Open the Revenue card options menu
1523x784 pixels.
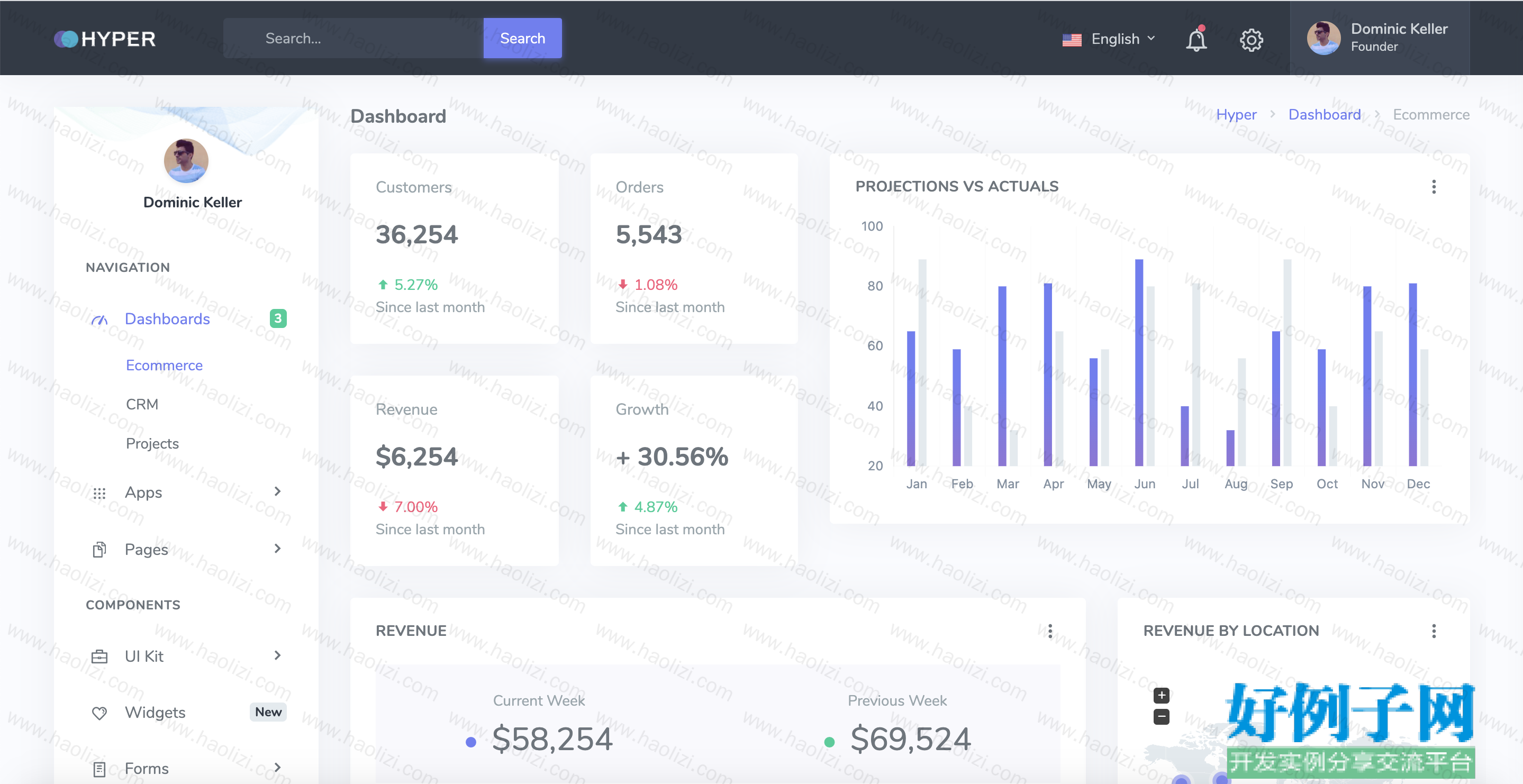click(1050, 631)
